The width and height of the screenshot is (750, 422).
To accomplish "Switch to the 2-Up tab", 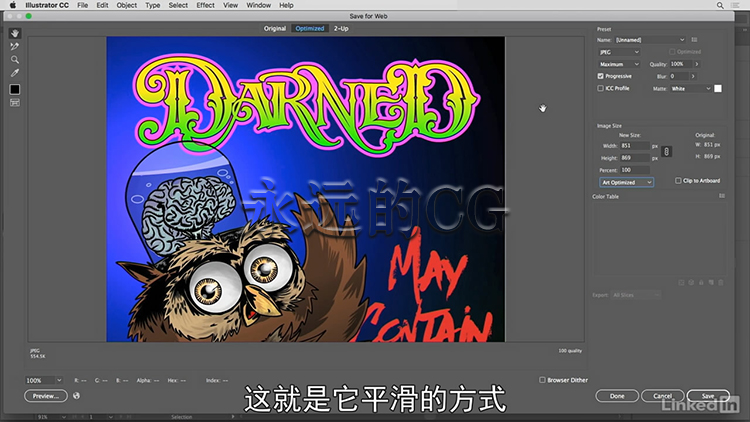I will pos(341,28).
